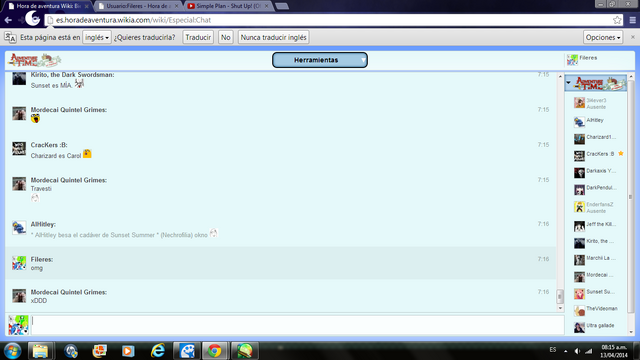Expand the Herramientas dropdown
This screenshot has width=640, height=360.
pos(320,60)
